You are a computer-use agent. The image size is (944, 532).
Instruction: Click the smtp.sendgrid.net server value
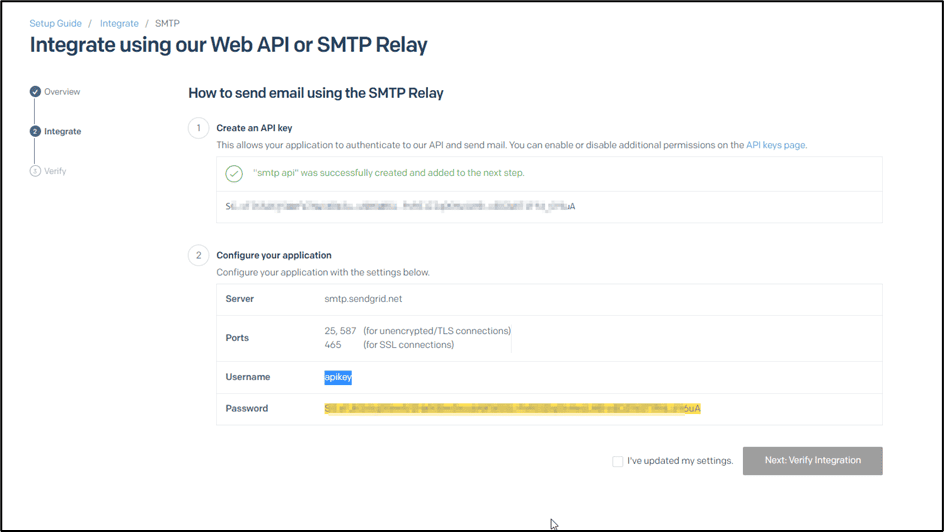click(363, 299)
